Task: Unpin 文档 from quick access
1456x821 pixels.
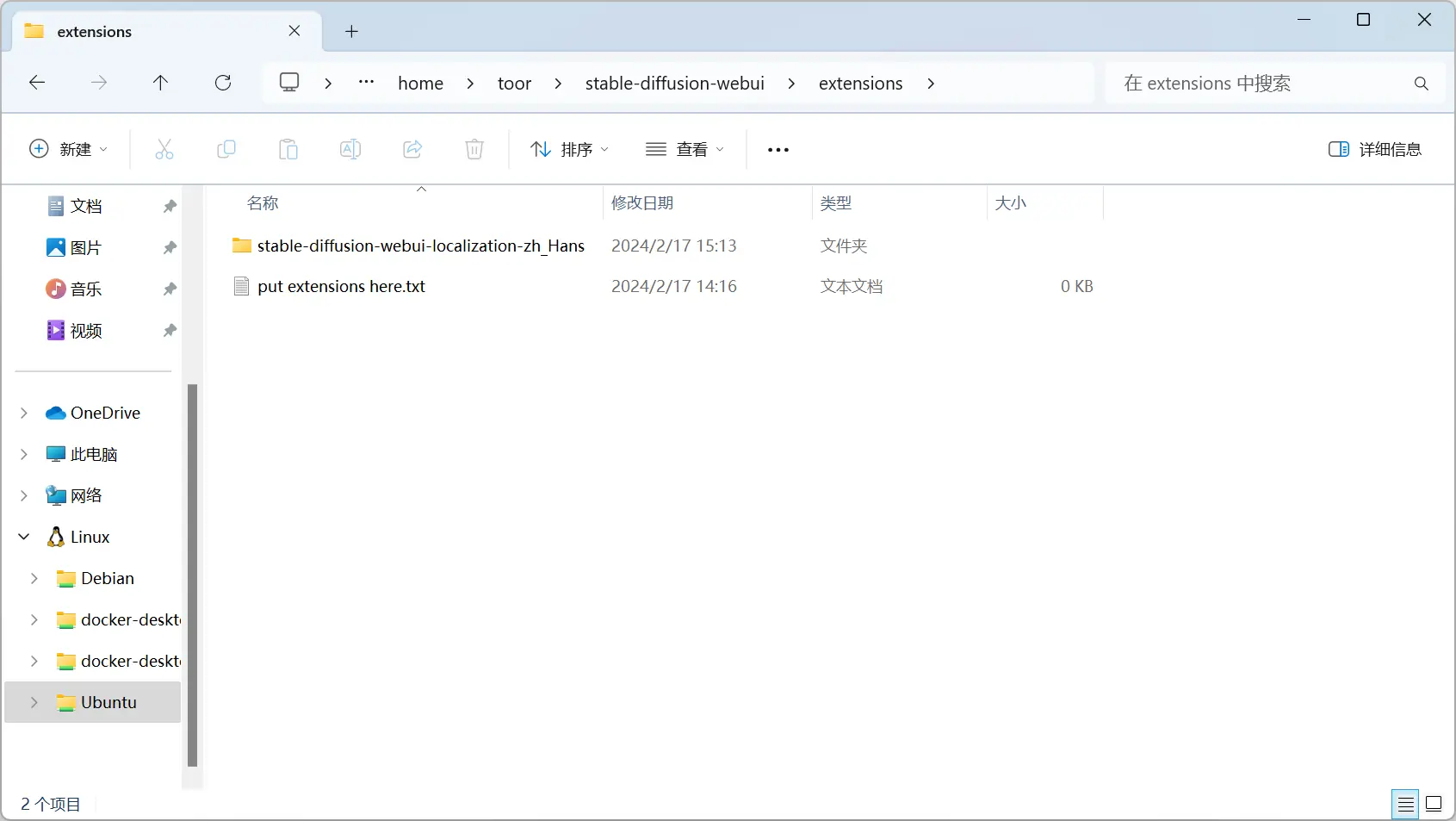Action: [x=170, y=206]
